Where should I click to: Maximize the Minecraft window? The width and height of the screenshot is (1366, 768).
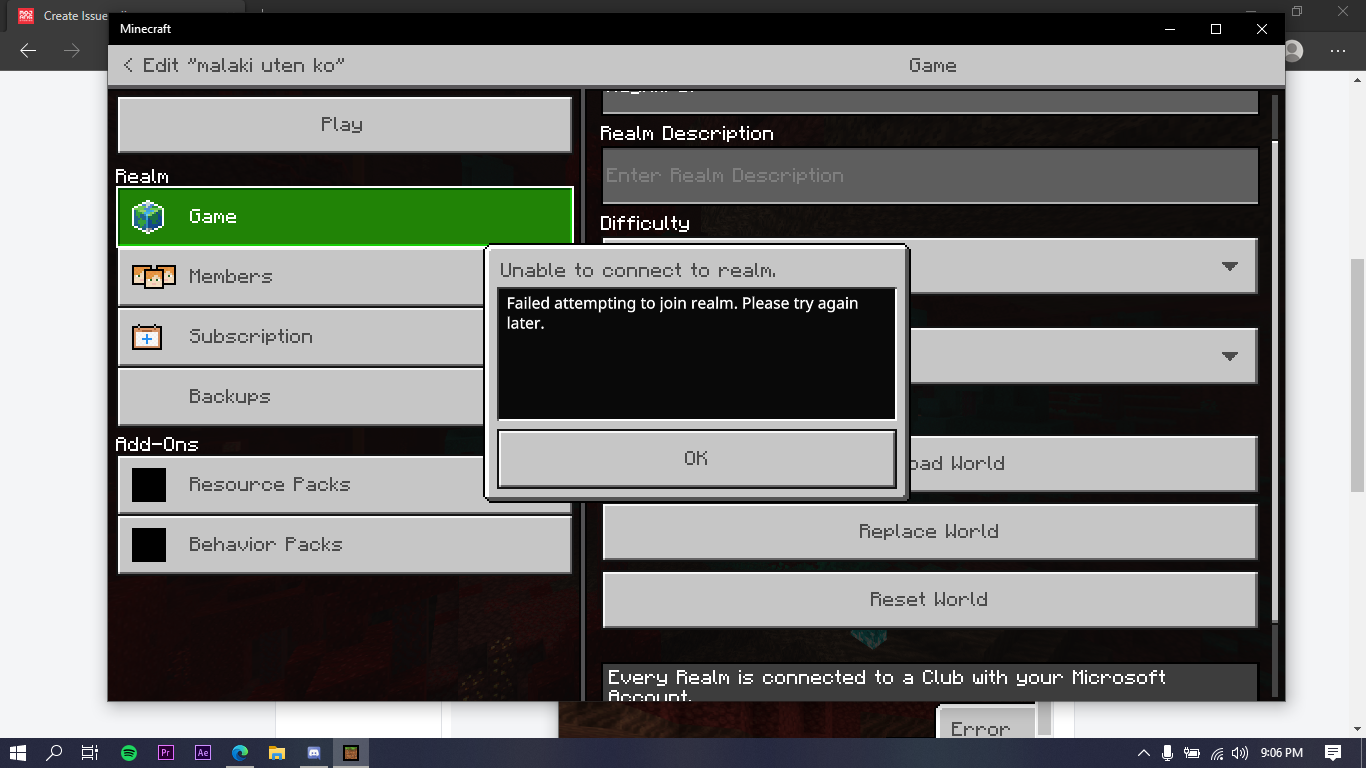coord(1216,29)
